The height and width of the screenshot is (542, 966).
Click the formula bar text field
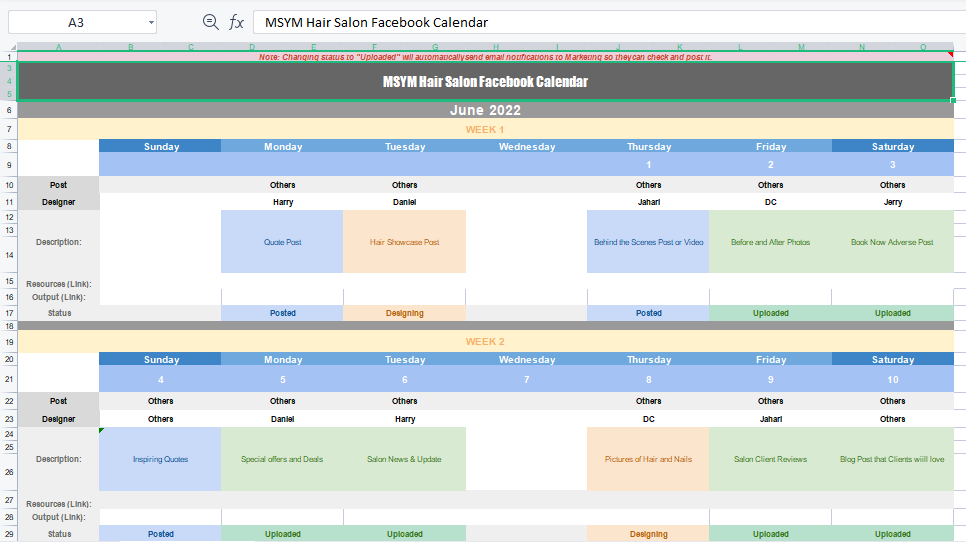click(x=610, y=23)
